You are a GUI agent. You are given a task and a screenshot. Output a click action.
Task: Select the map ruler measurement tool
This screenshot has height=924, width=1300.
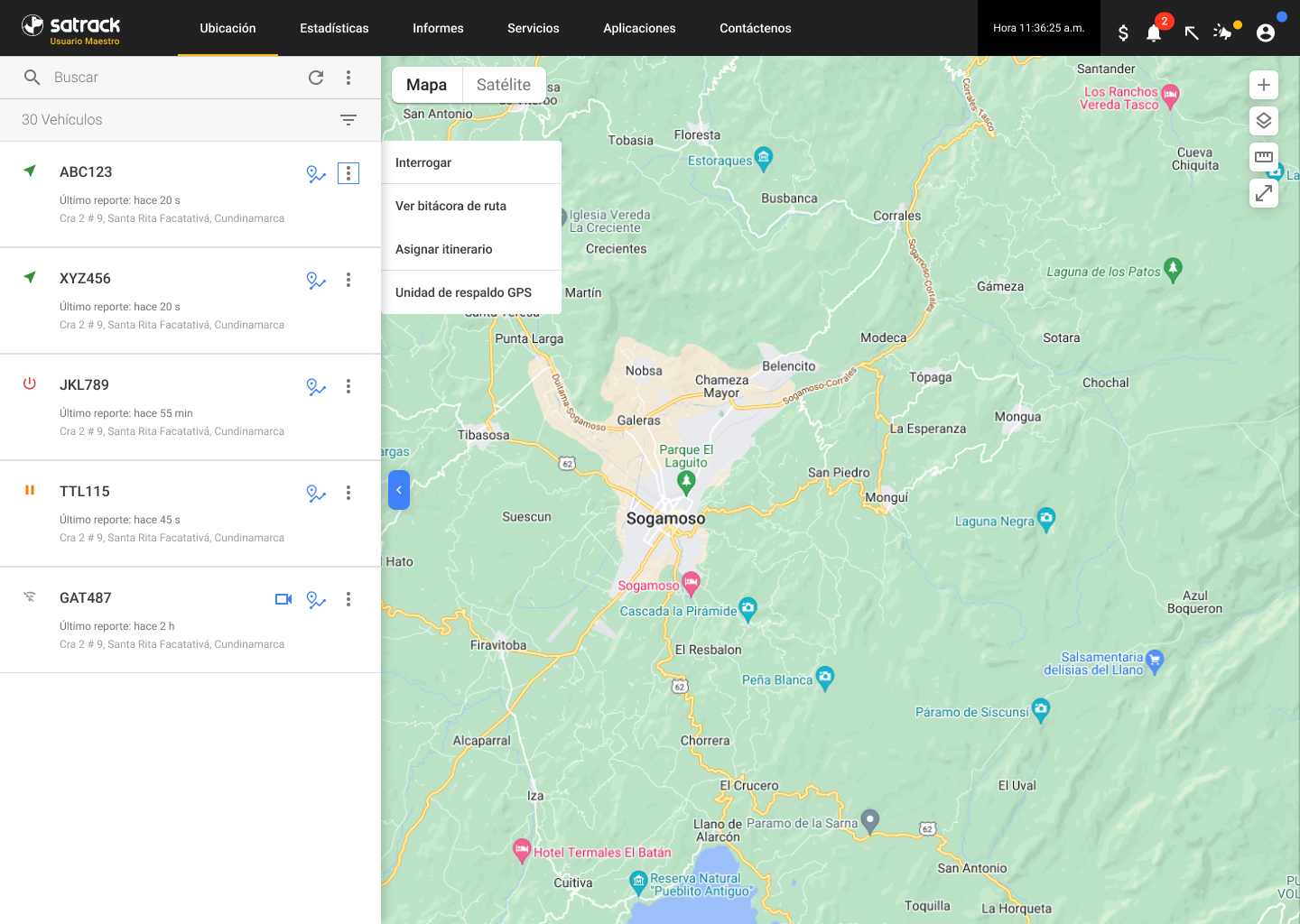[1264, 157]
